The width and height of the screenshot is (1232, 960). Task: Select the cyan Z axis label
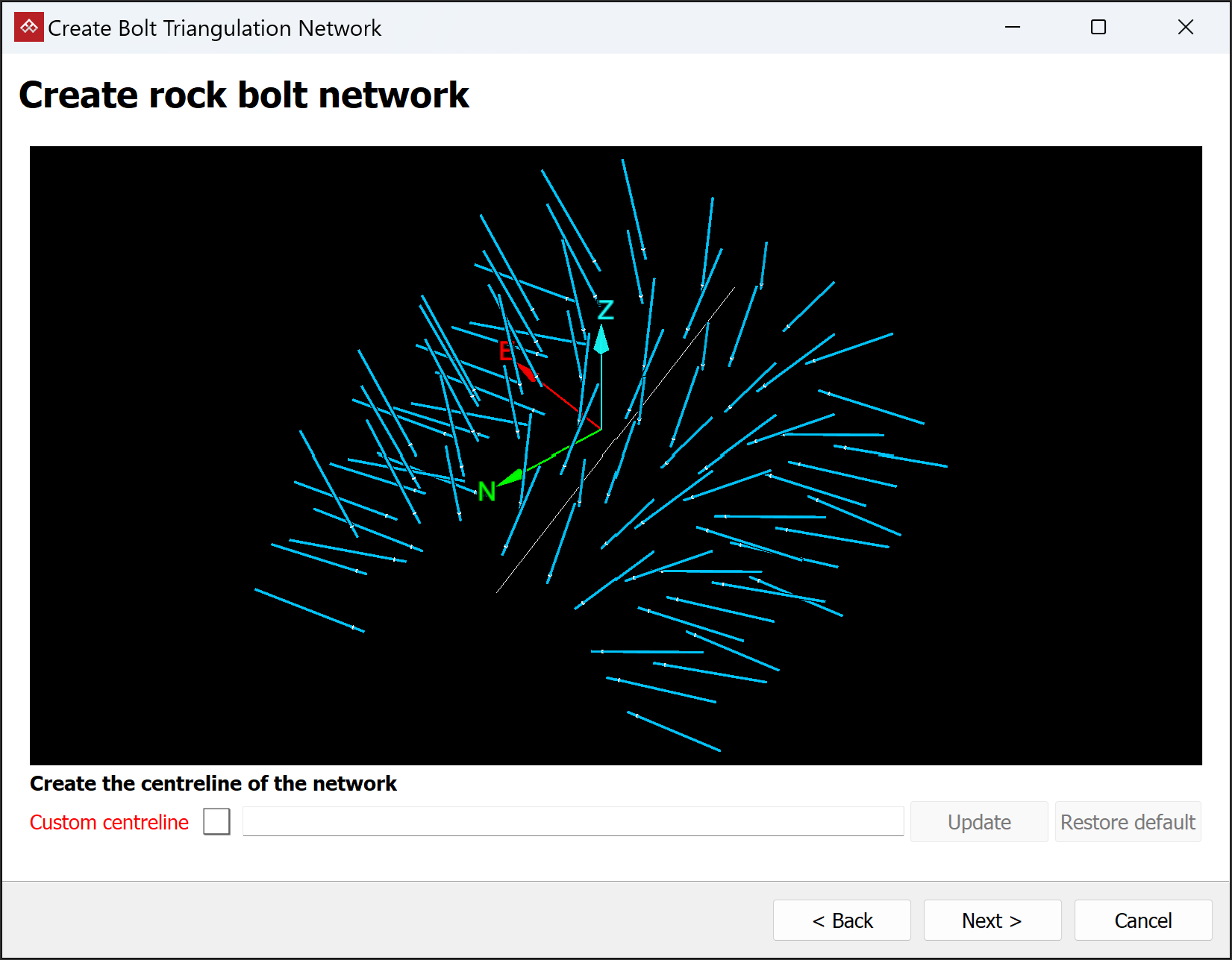click(606, 310)
